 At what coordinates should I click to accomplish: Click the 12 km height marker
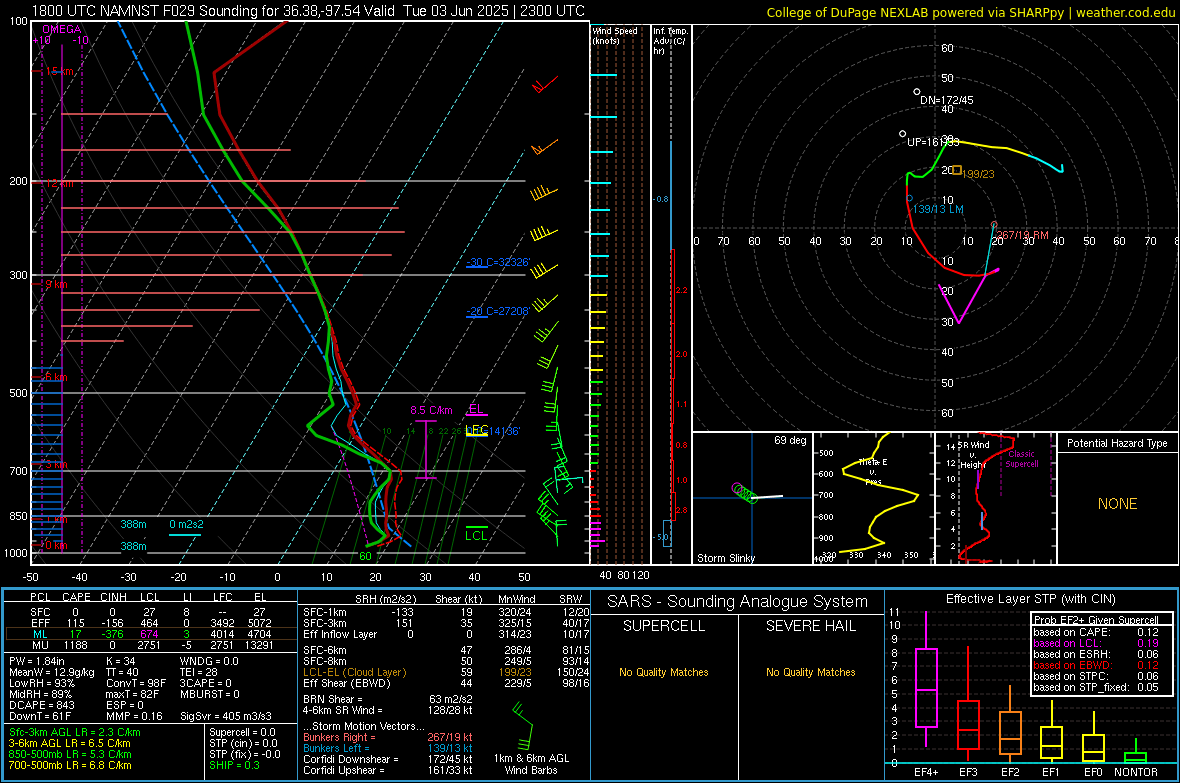pyautogui.click(x=59, y=184)
